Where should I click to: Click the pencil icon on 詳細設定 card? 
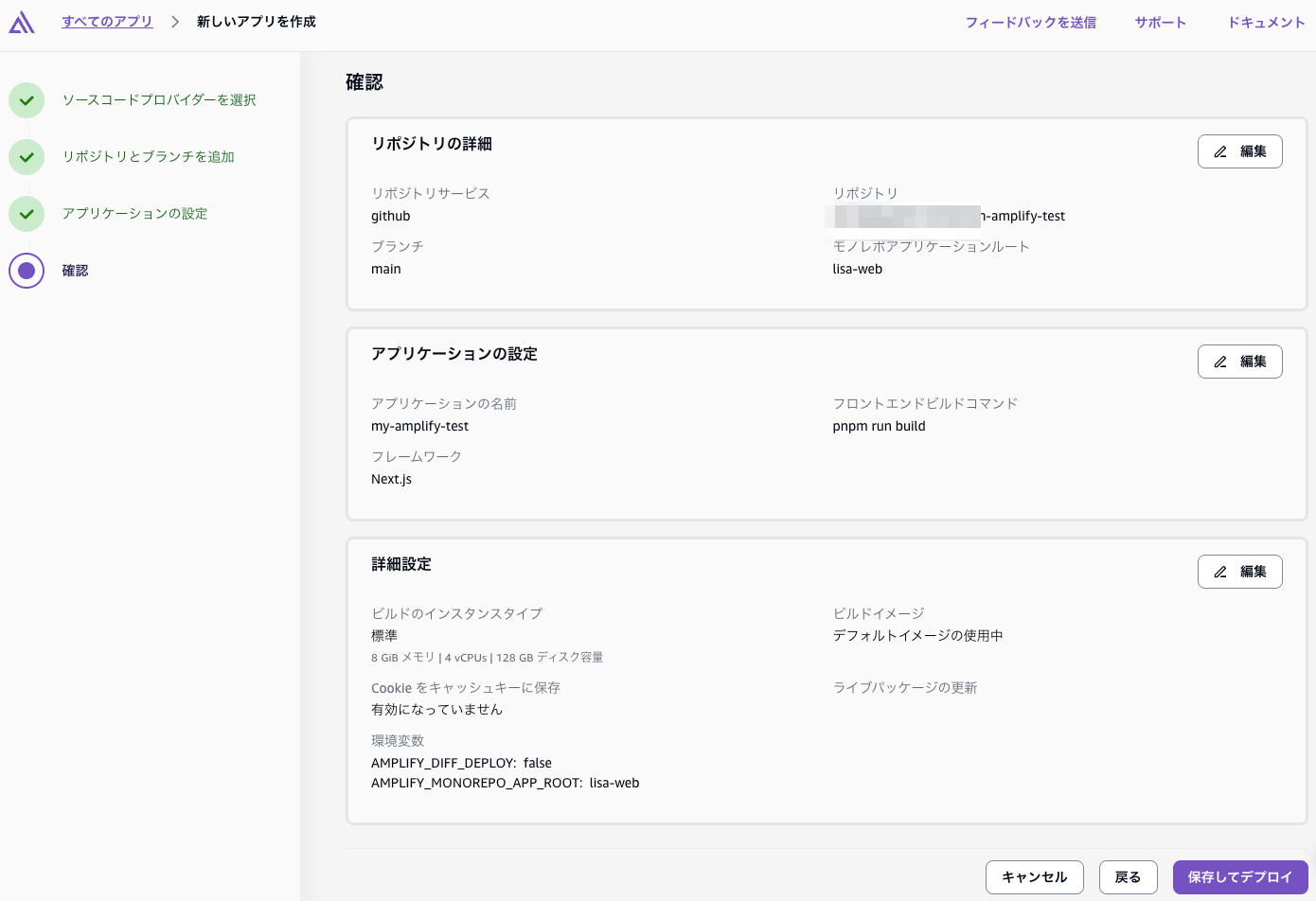pyautogui.click(x=1221, y=571)
